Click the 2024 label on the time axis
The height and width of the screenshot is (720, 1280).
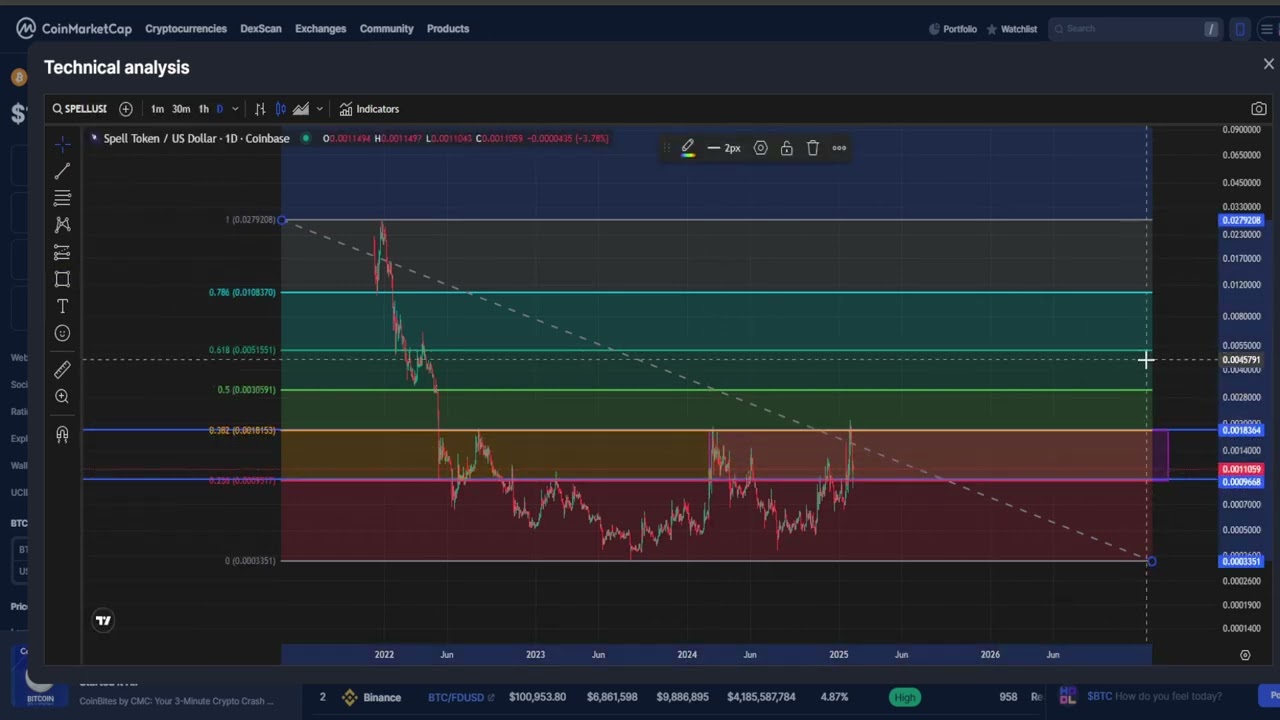[x=687, y=655]
